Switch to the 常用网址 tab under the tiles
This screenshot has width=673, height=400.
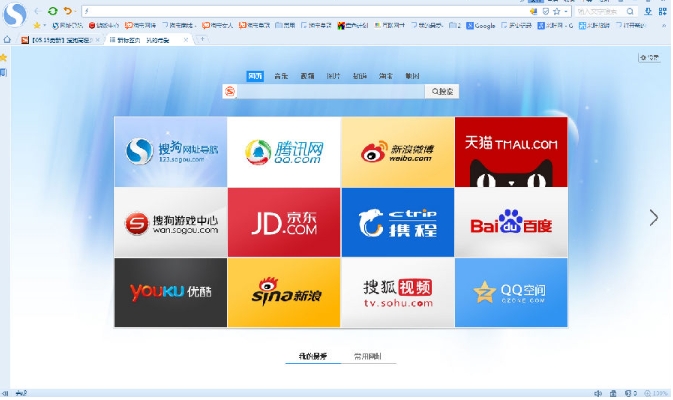tap(368, 356)
